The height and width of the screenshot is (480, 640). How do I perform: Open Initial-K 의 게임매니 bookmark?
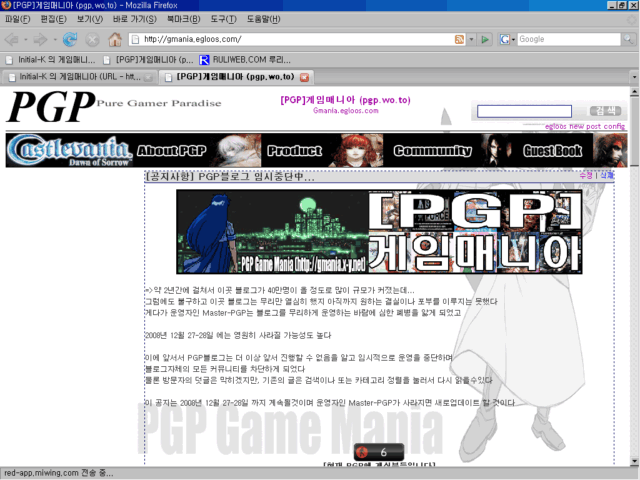[50, 60]
